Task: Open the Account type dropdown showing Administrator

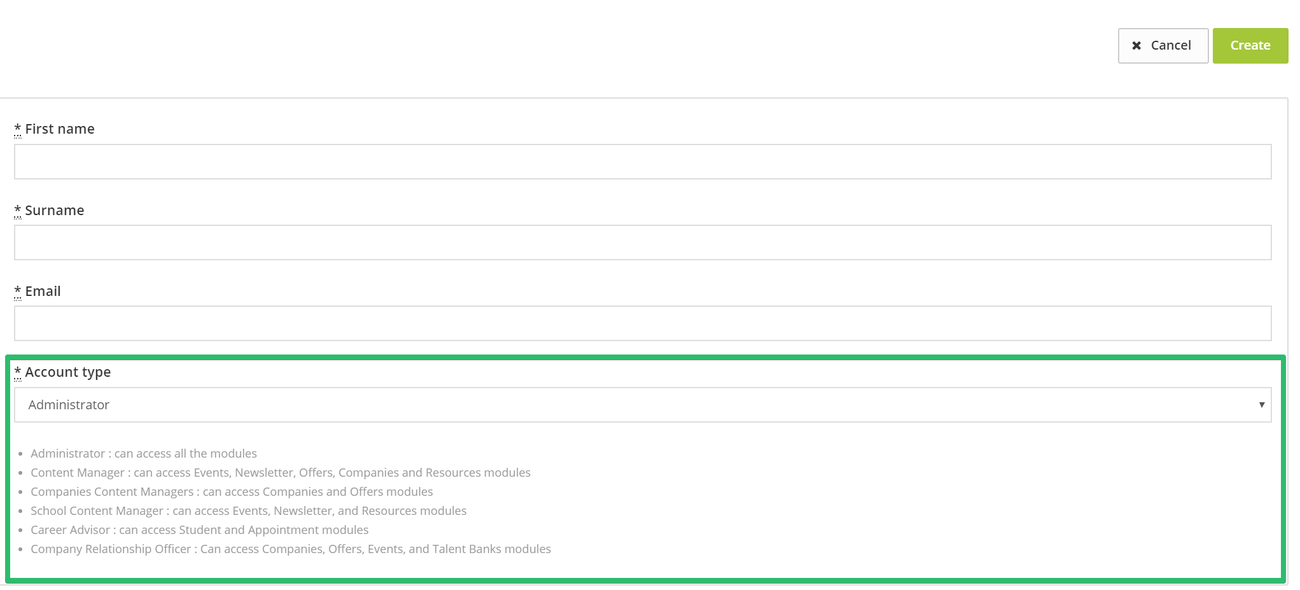Action: point(643,405)
